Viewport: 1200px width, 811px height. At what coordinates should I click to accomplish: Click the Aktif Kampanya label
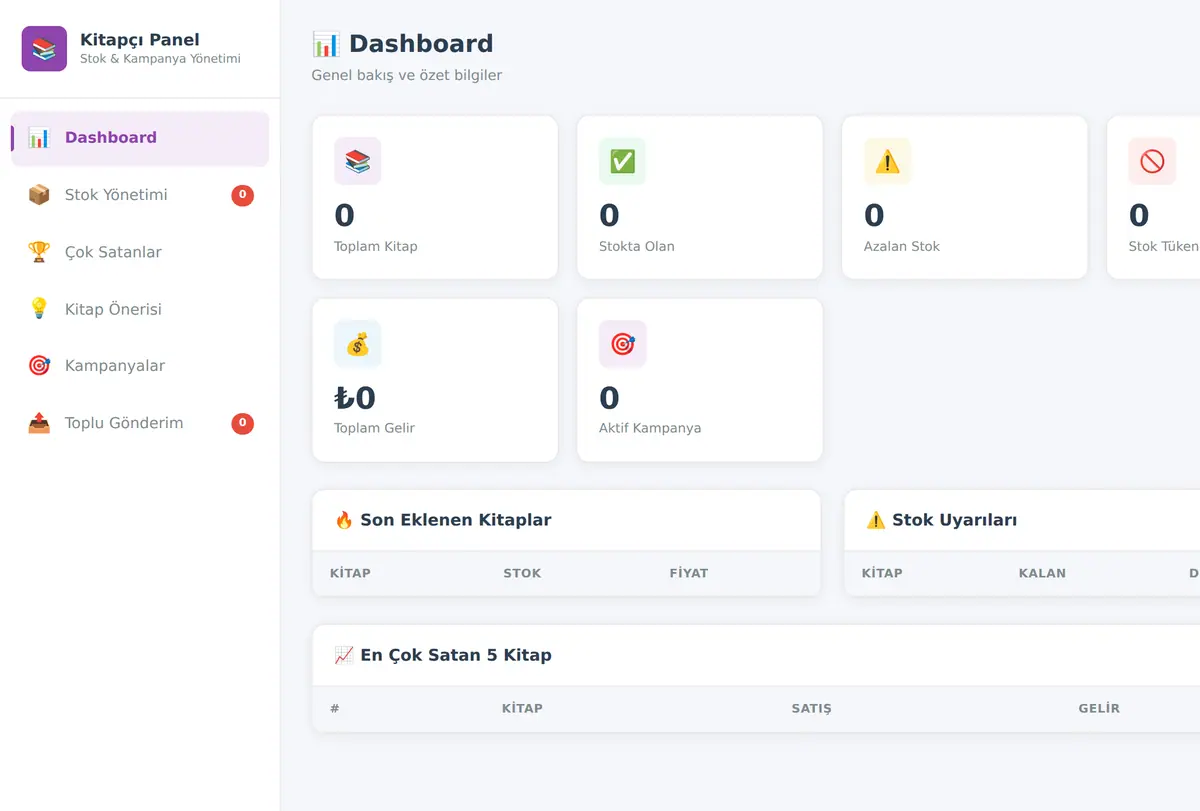[650, 428]
